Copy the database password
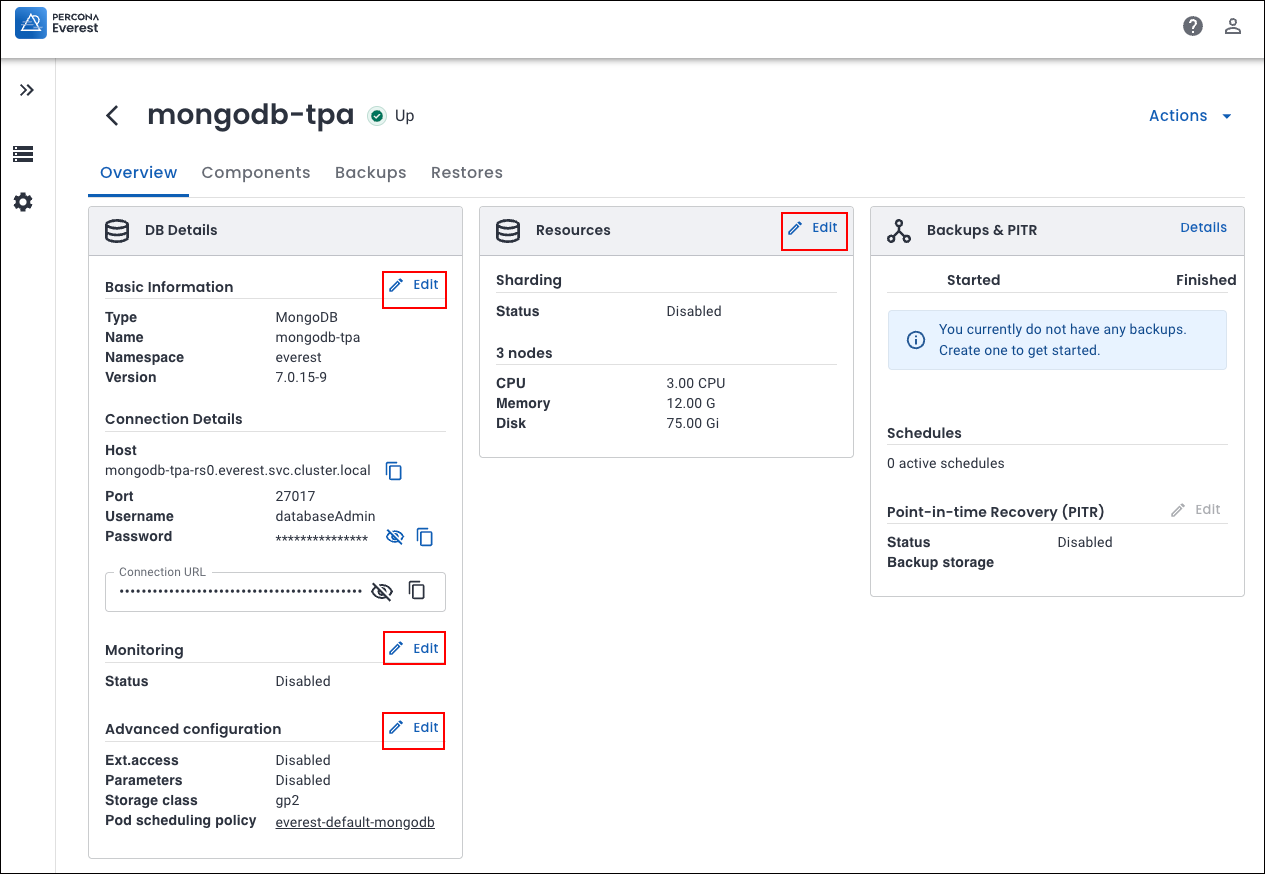 click(x=425, y=537)
